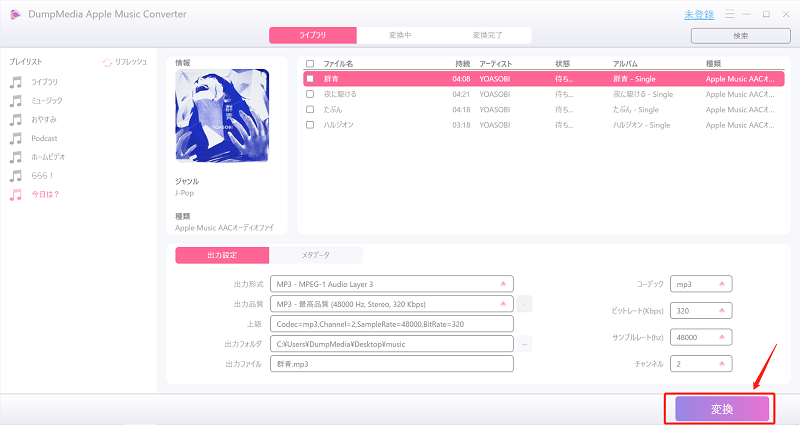Viewport: 800px width, 425px height.
Task: Click the DumpMedia app logo icon
Action: click(x=15, y=14)
